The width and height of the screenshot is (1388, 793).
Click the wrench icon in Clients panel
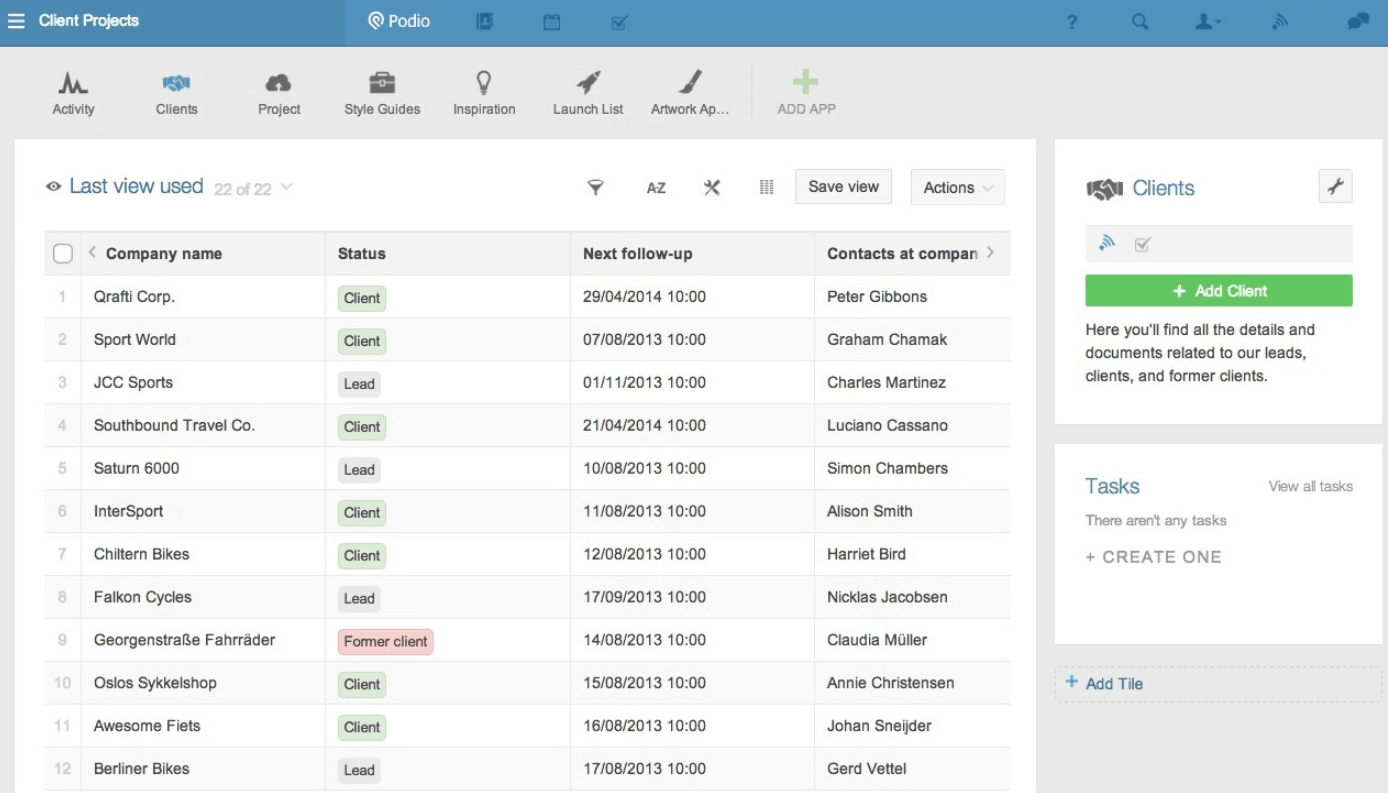pyautogui.click(x=1335, y=186)
